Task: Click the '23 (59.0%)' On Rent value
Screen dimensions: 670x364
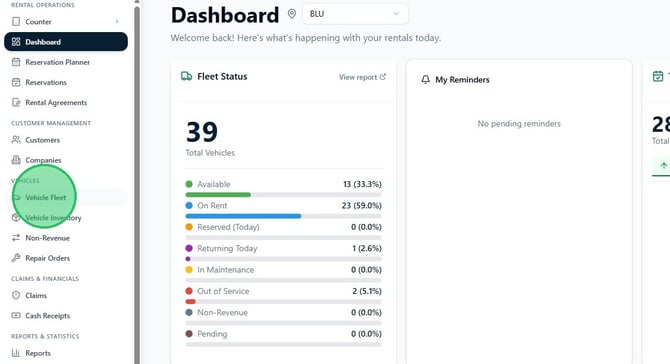Action: click(x=361, y=205)
